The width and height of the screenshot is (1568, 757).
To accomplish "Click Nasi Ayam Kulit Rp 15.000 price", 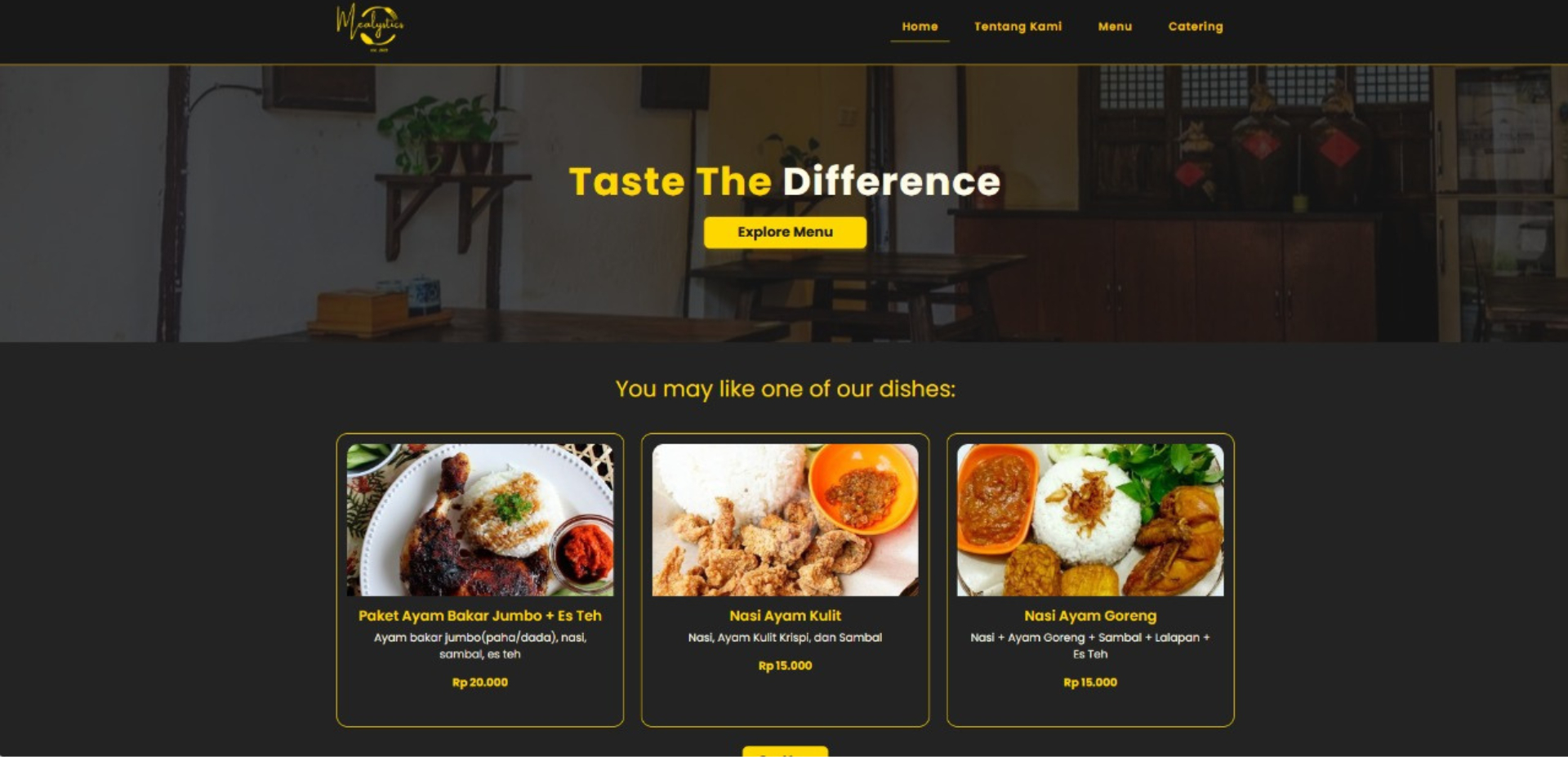I will pyautogui.click(x=785, y=666).
